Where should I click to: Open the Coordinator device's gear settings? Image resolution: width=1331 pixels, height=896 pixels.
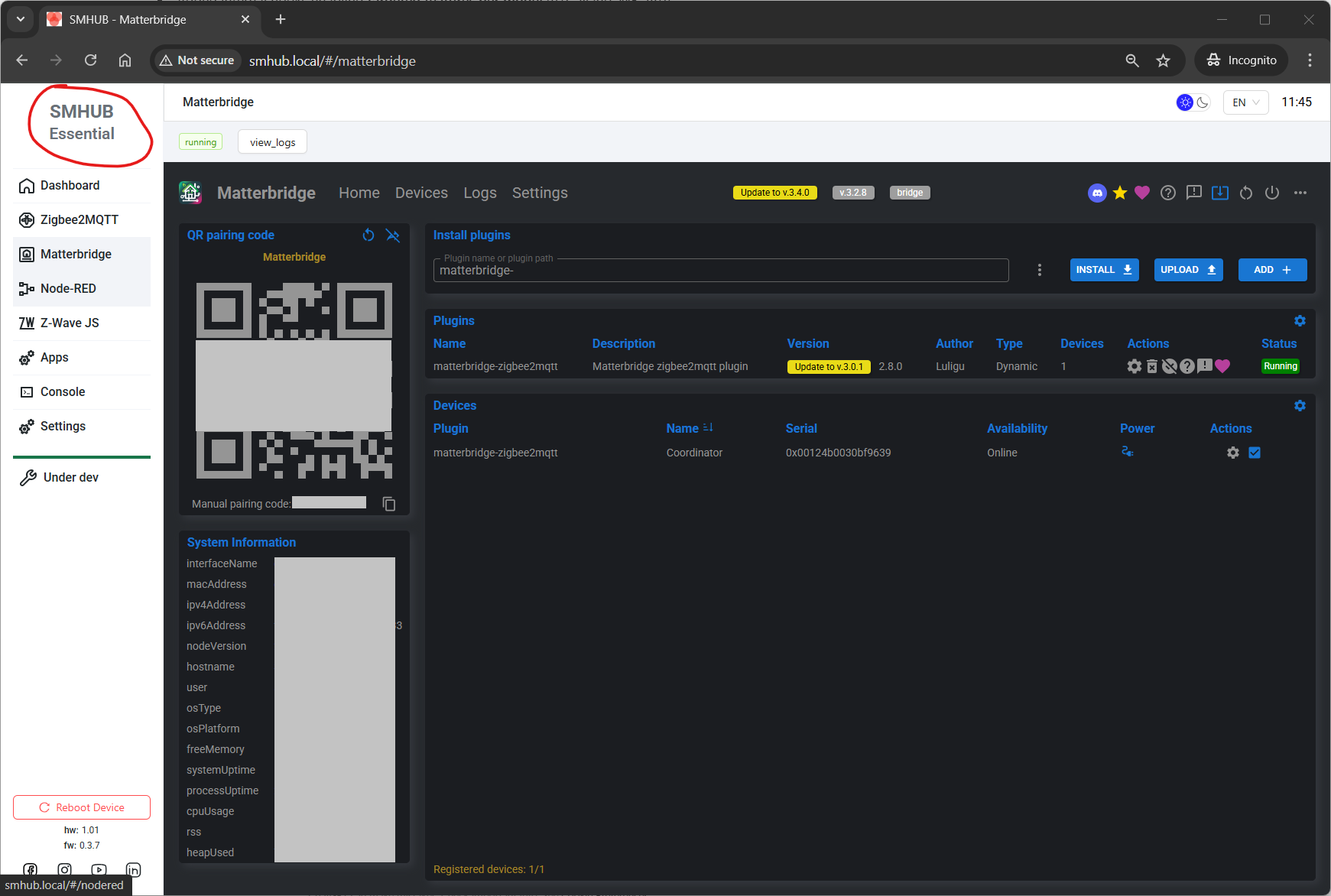coord(1233,453)
